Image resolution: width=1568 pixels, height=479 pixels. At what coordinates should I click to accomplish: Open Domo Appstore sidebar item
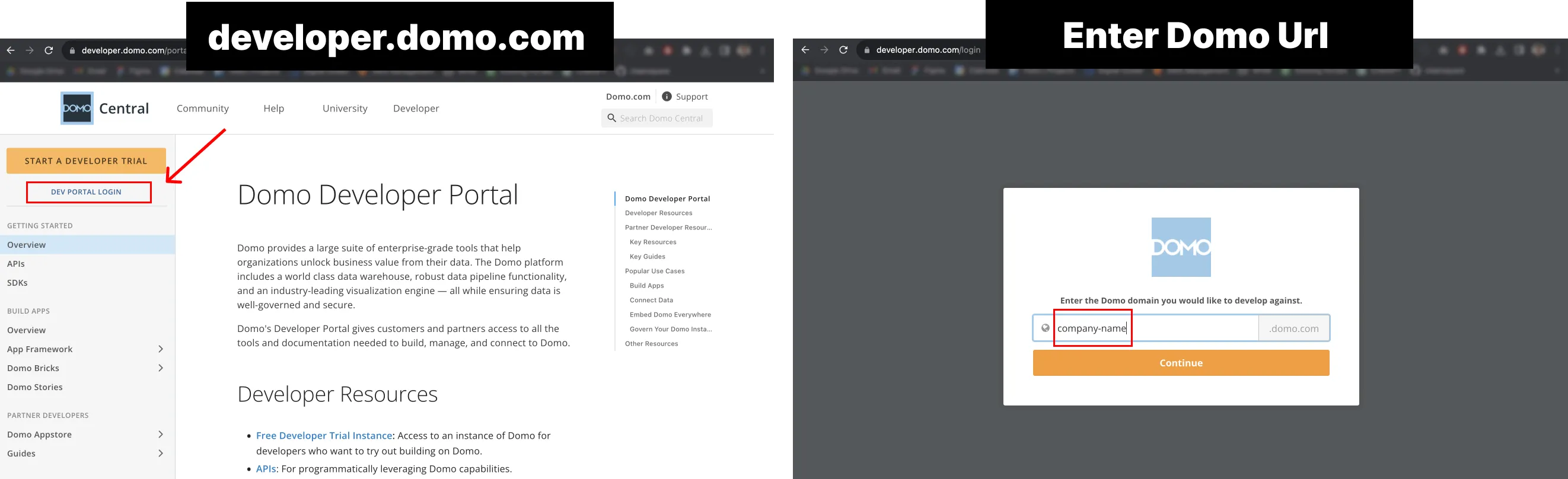click(39, 434)
